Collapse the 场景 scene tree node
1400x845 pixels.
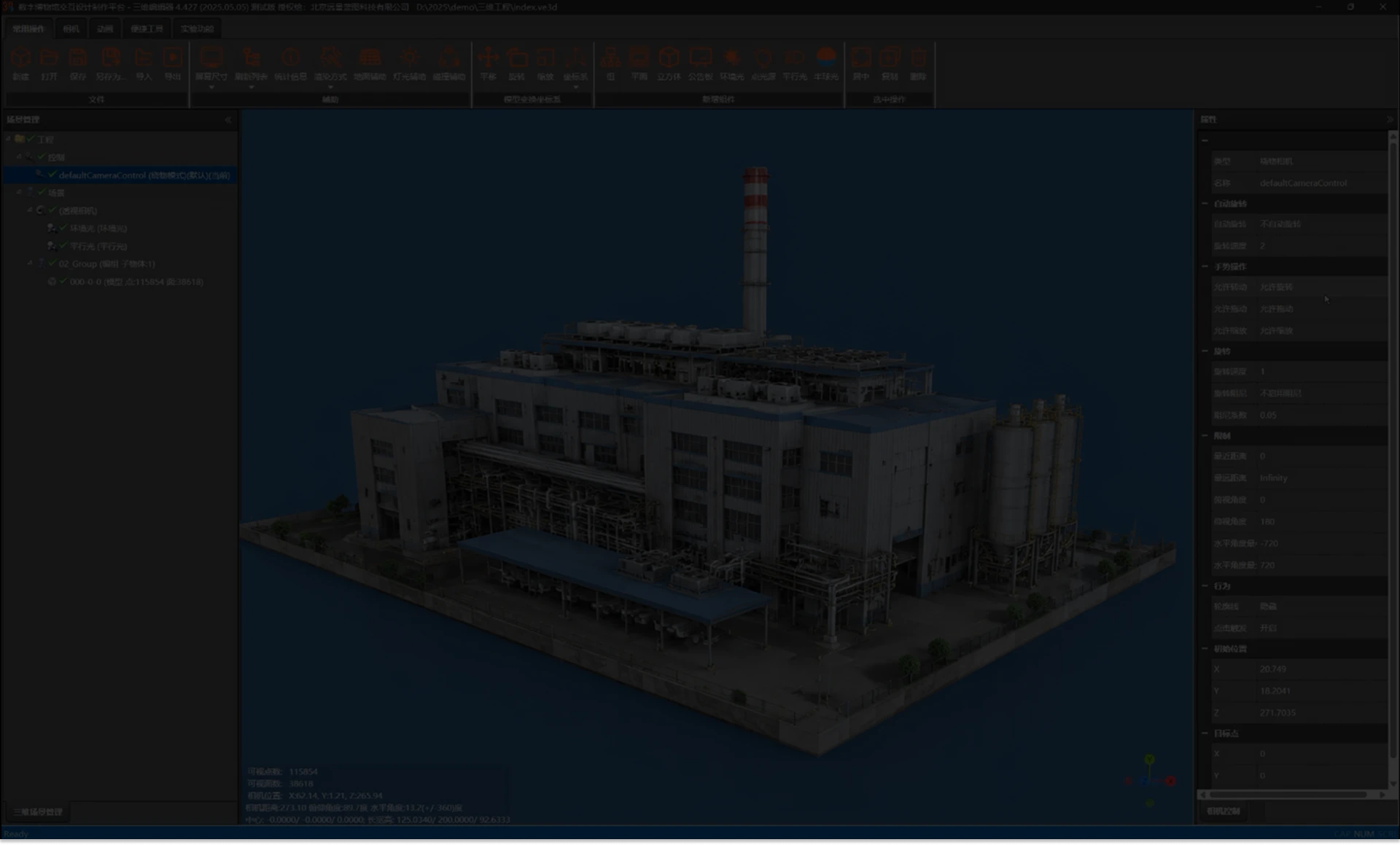19,192
